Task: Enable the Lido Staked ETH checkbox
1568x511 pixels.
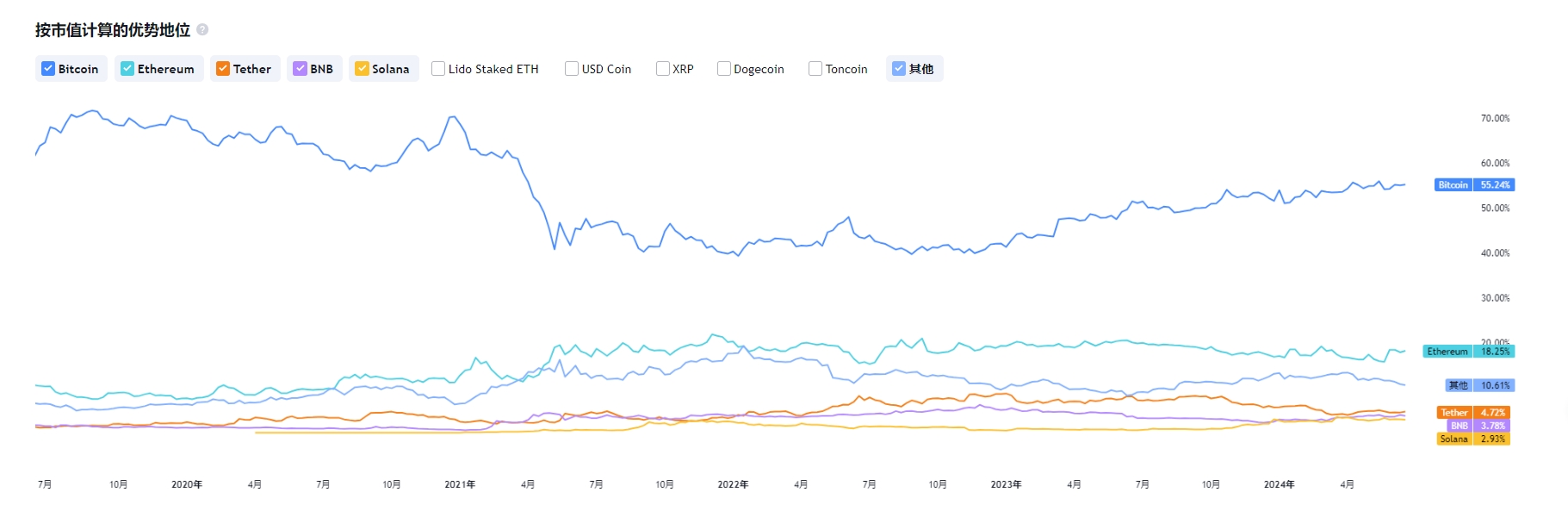Action: tap(438, 69)
